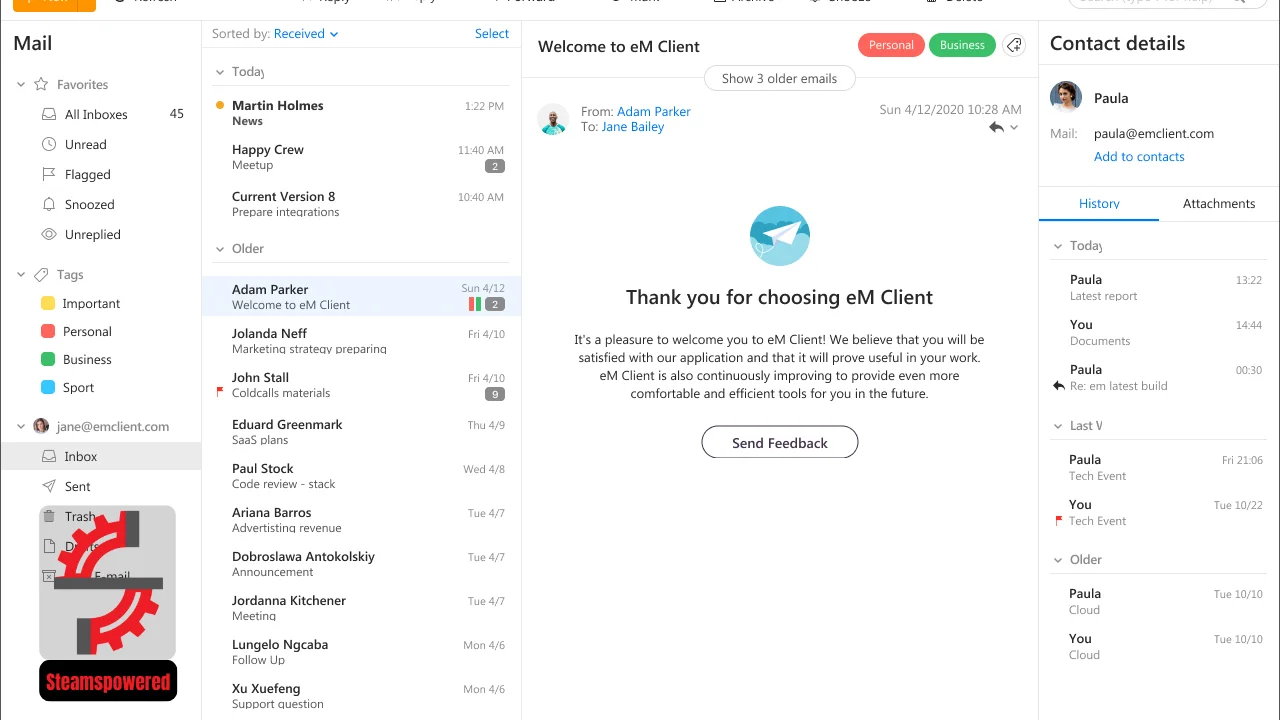Screen dimensions: 1280x720
Task: Open Dobroslawa Antokolskiy Announcement email
Action: pos(361,564)
